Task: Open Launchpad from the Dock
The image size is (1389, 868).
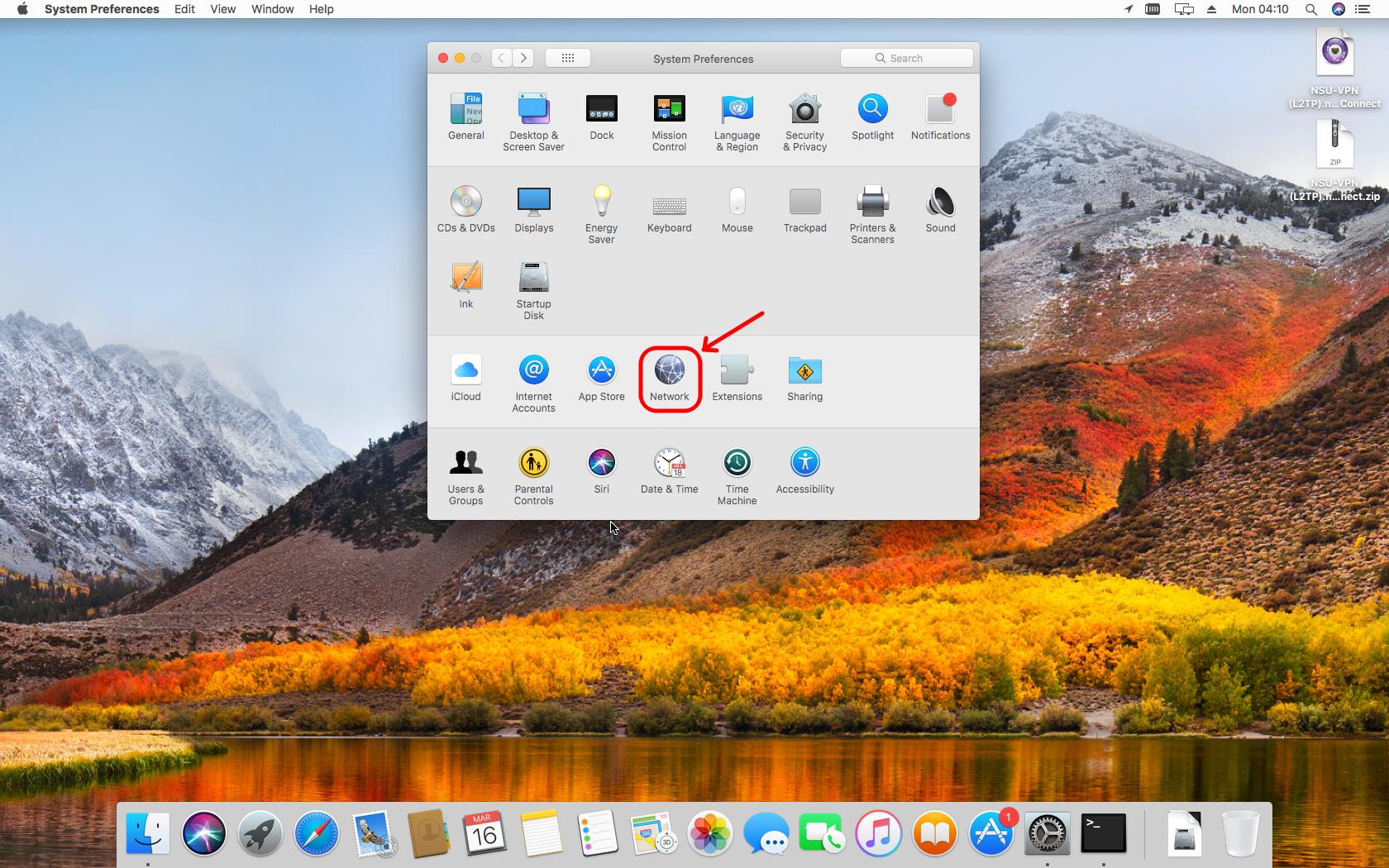Action: pyautogui.click(x=260, y=833)
